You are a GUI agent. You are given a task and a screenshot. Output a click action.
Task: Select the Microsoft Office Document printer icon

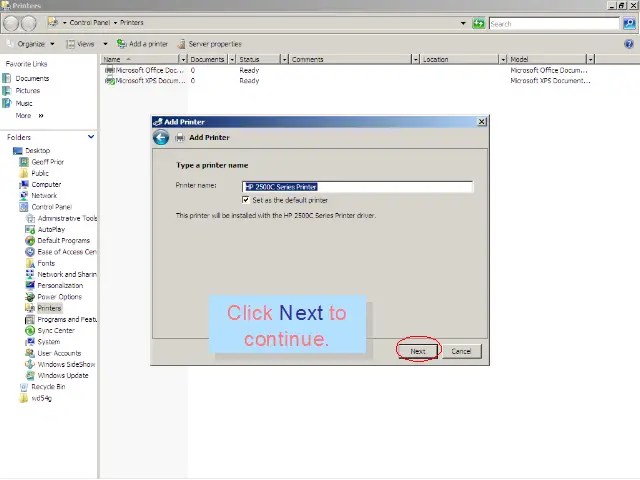(x=109, y=70)
